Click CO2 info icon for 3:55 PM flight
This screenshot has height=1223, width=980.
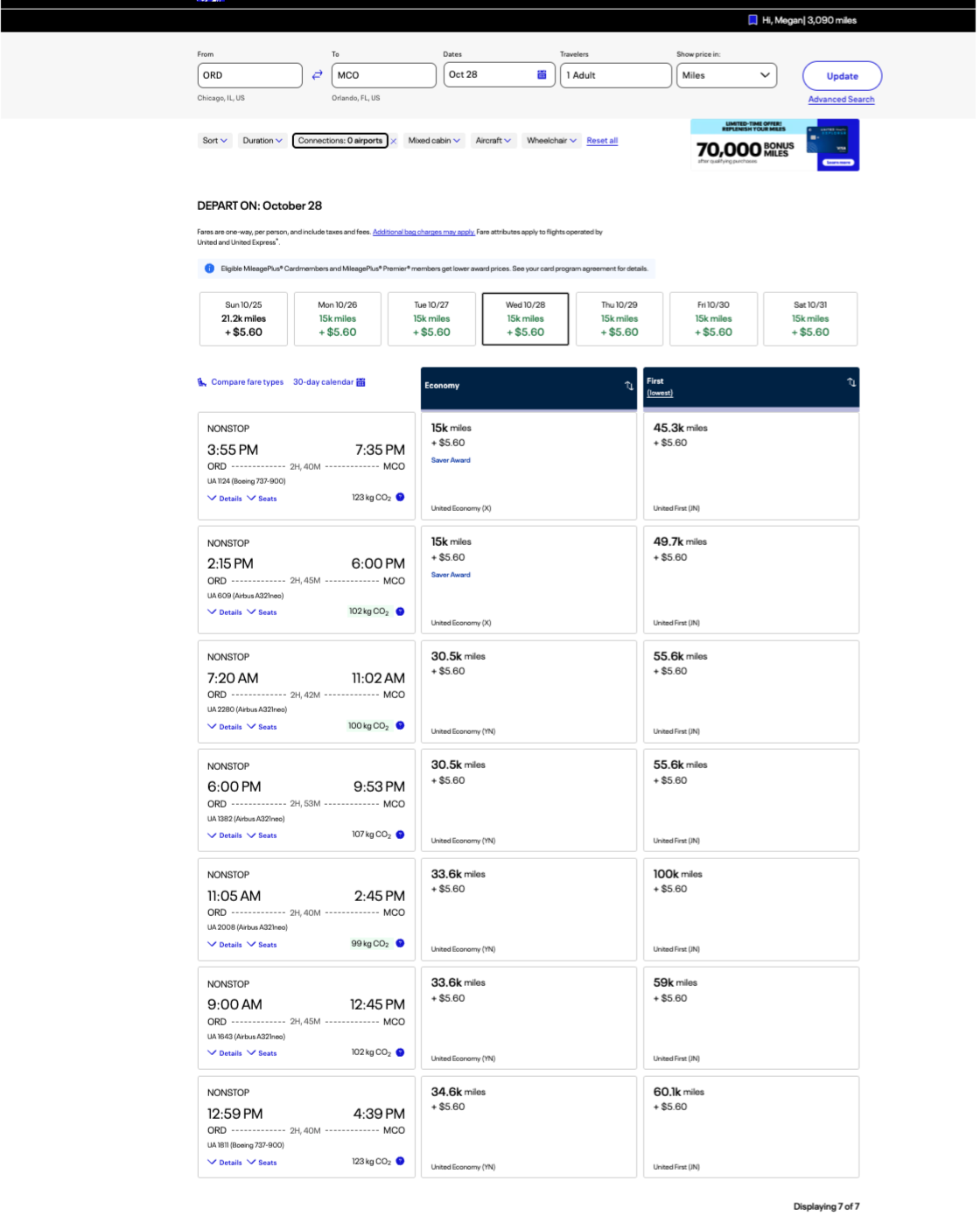click(x=400, y=498)
